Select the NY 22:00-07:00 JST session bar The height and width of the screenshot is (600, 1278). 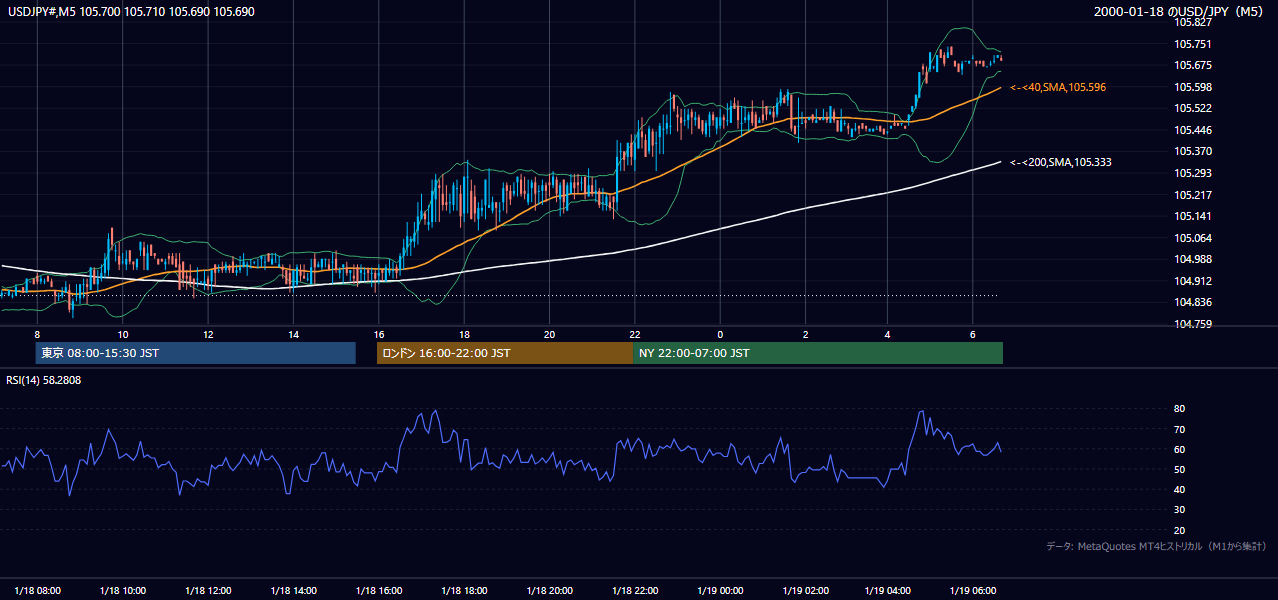[818, 353]
